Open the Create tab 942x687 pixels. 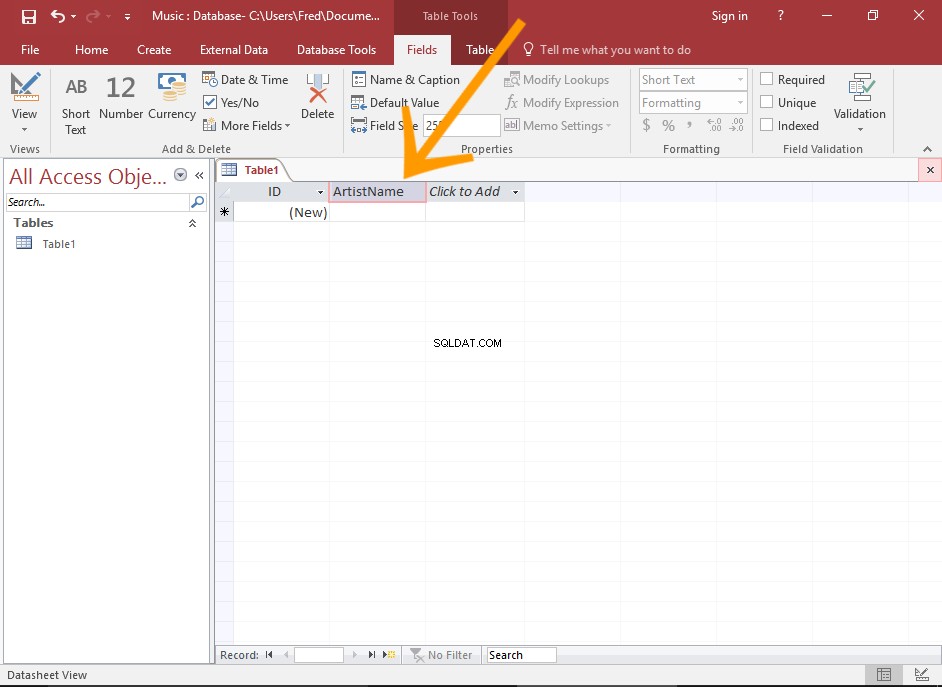[x=154, y=50]
